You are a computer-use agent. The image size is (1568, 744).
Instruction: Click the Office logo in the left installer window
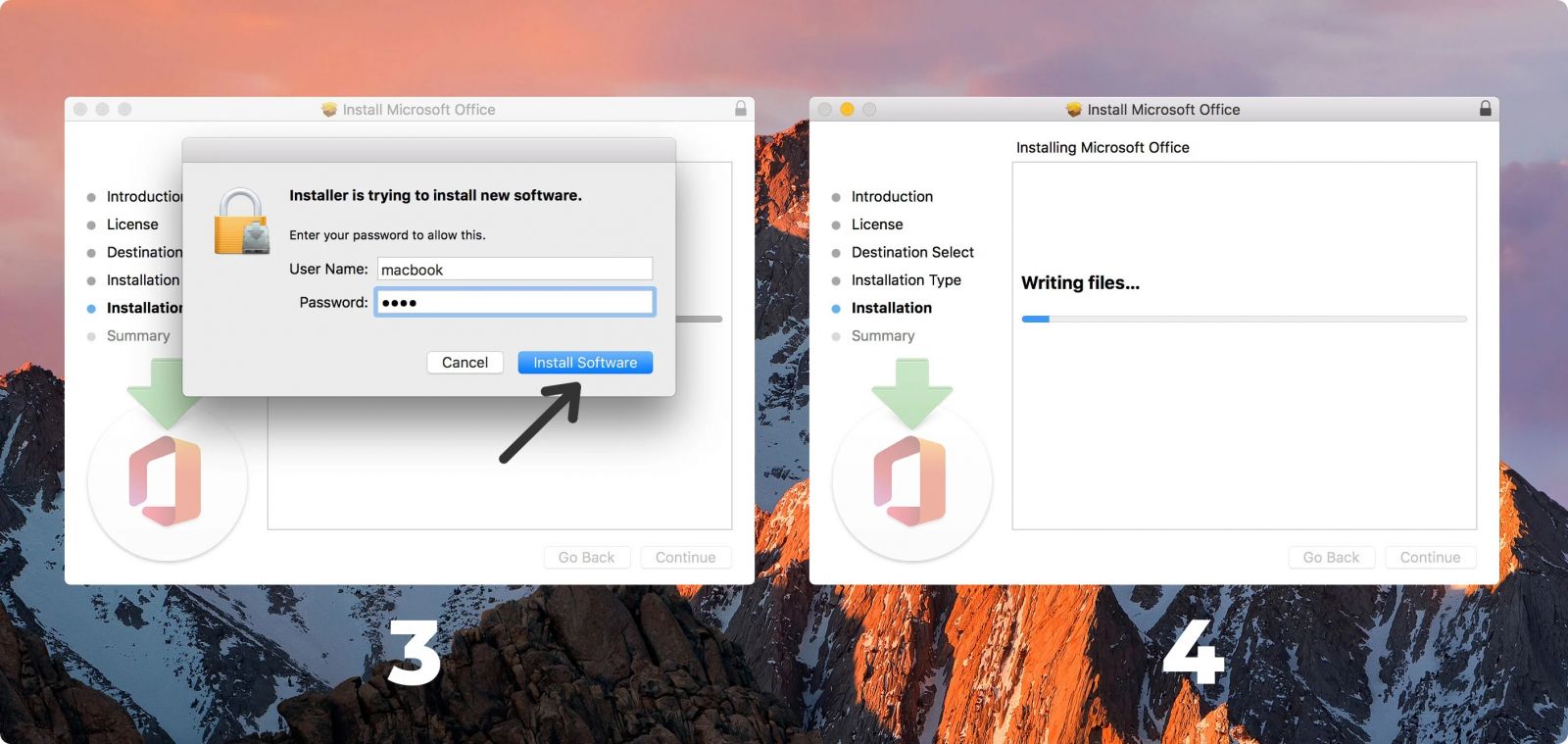[x=165, y=481]
